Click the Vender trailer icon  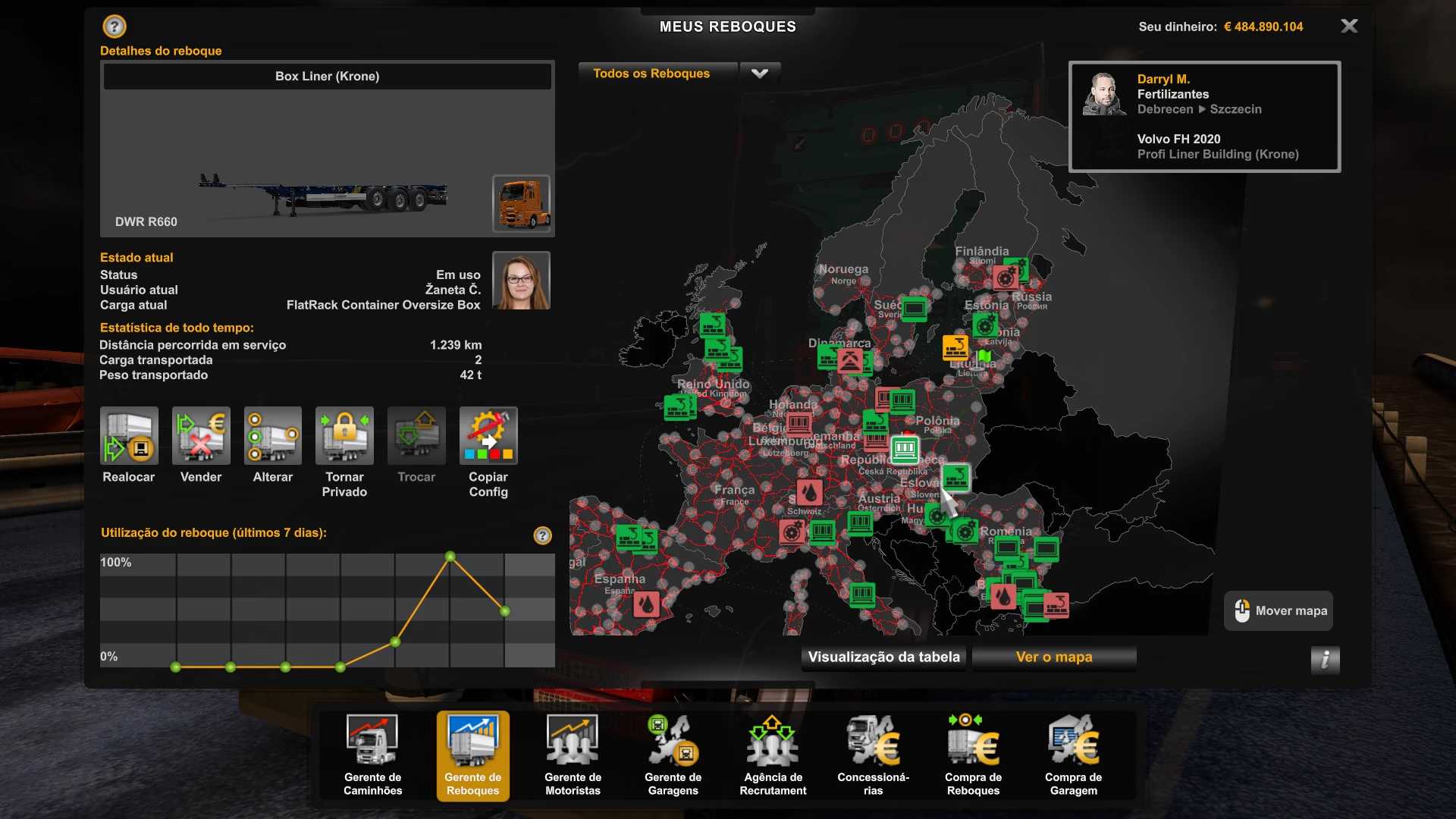click(201, 436)
